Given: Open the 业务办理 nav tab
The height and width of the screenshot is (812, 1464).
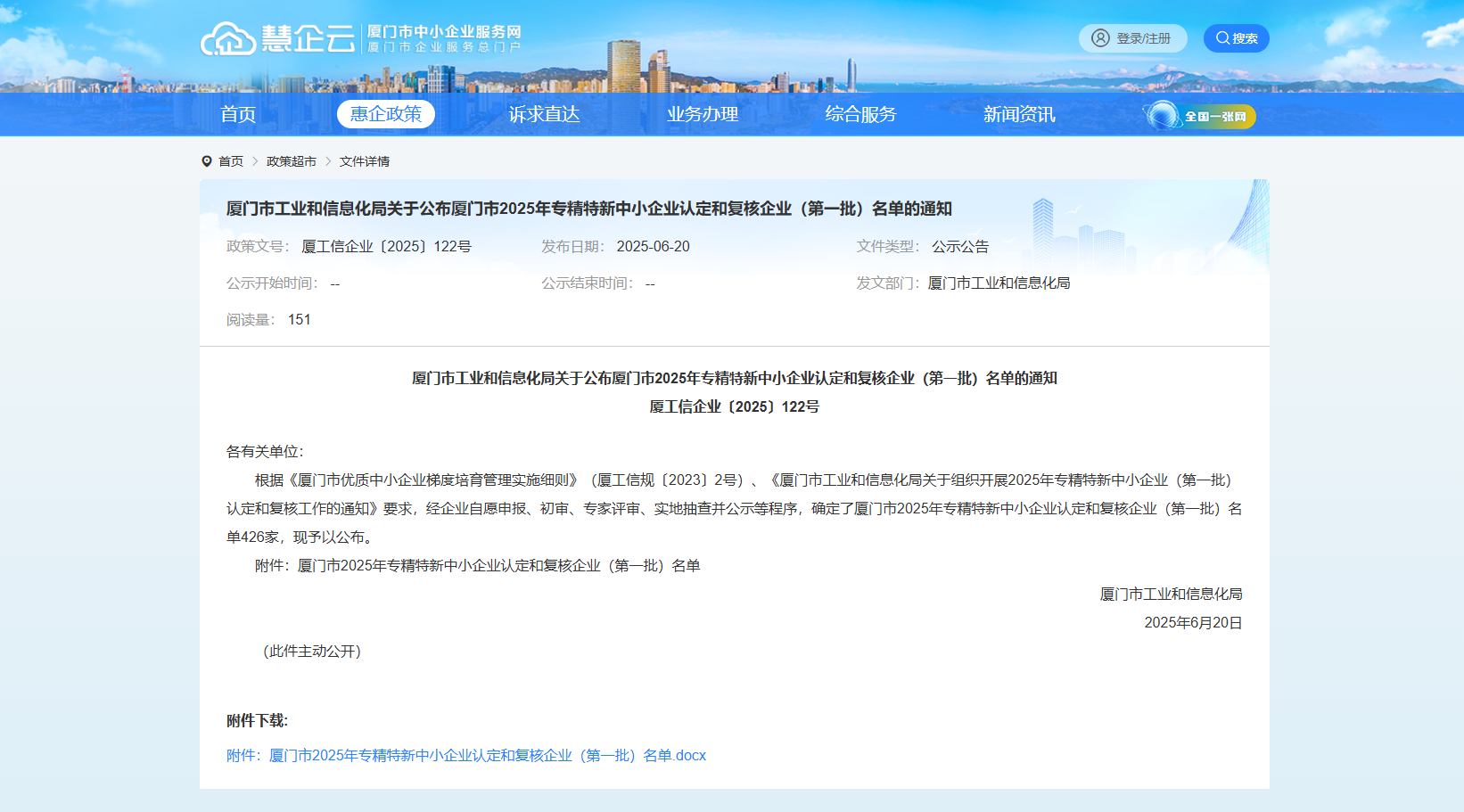Looking at the screenshot, I should [x=703, y=114].
